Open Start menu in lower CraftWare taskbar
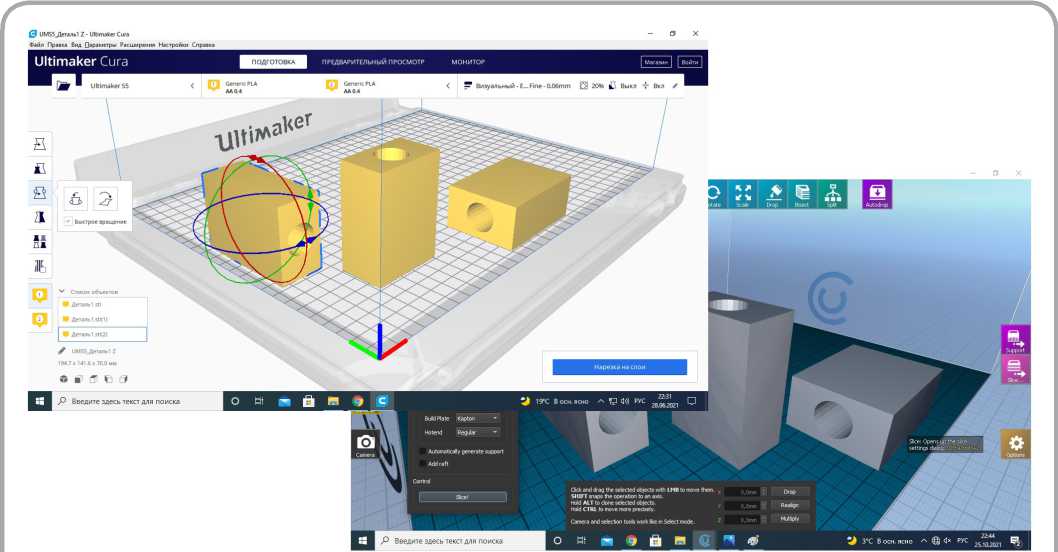 [x=362, y=541]
